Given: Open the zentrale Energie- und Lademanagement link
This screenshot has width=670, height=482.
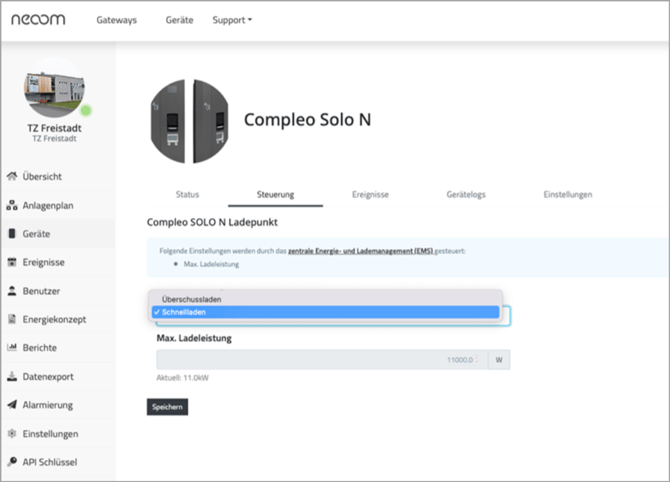Looking at the screenshot, I should [361, 251].
